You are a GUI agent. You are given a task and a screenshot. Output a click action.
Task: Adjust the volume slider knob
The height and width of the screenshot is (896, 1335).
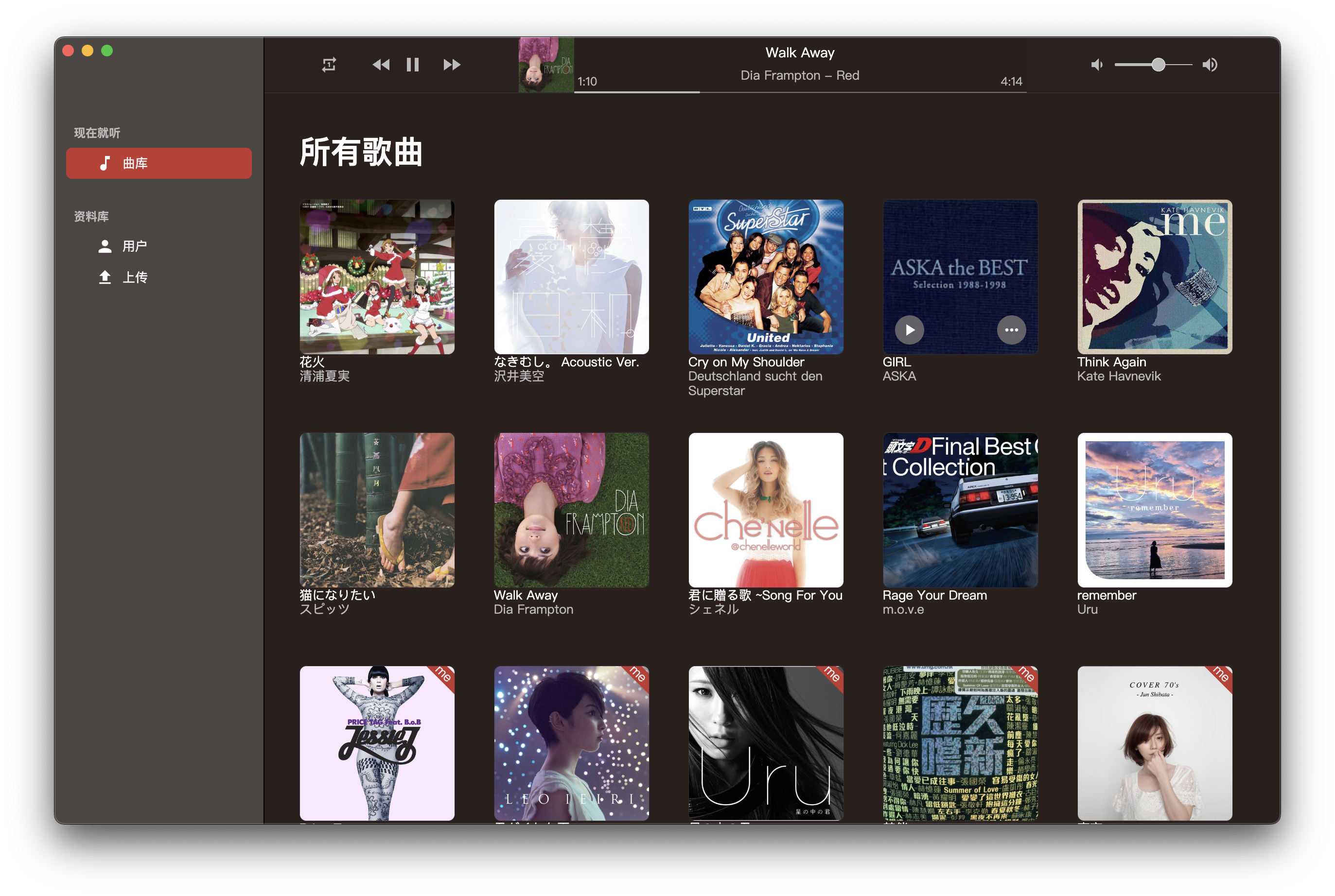point(1158,65)
